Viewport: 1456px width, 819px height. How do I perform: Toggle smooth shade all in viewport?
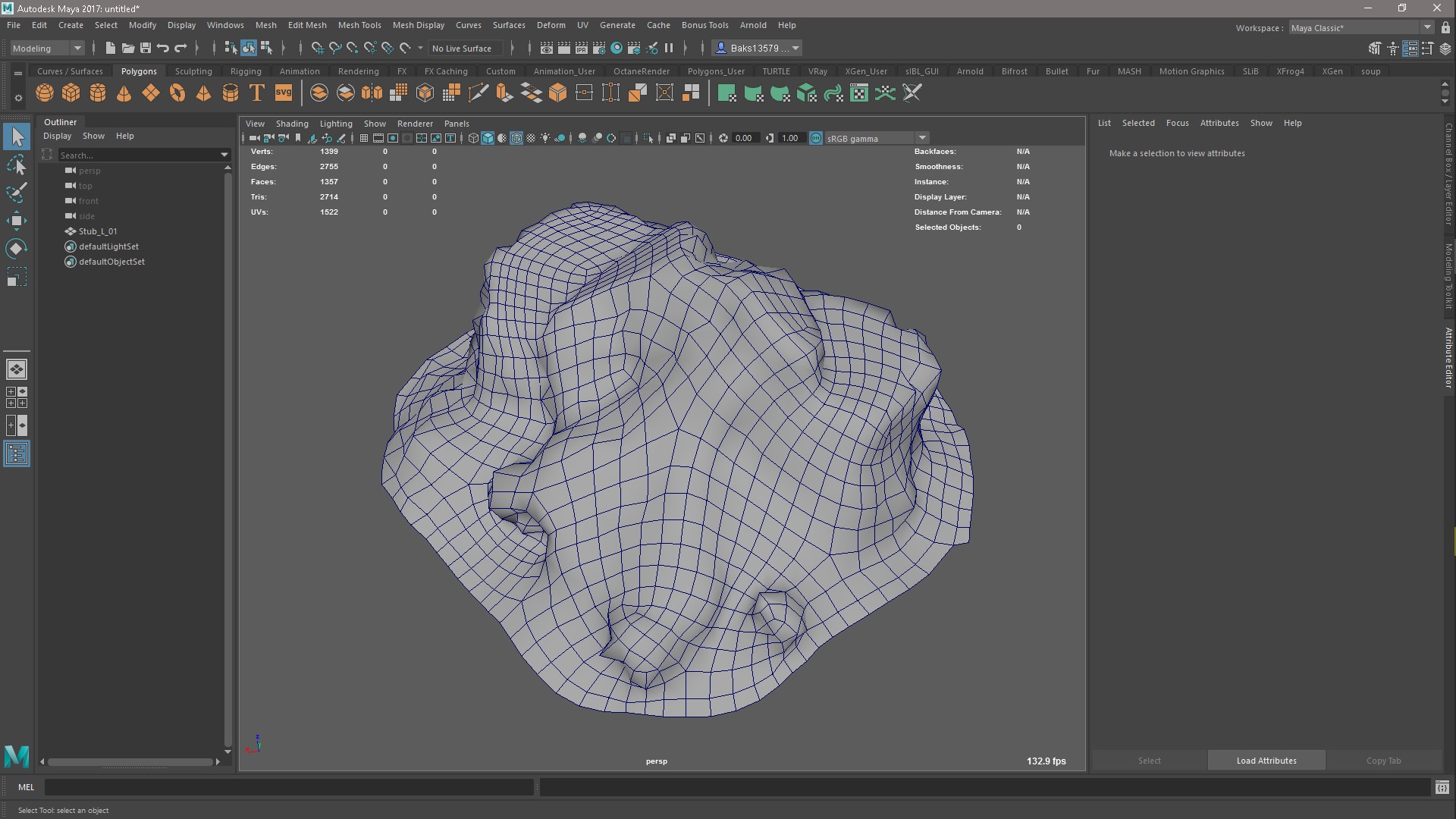coord(488,138)
